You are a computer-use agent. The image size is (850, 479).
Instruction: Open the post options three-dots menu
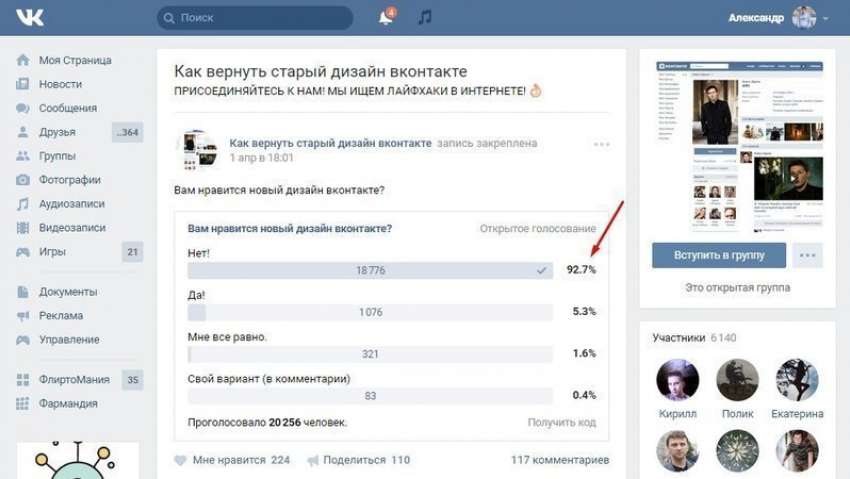click(x=602, y=144)
